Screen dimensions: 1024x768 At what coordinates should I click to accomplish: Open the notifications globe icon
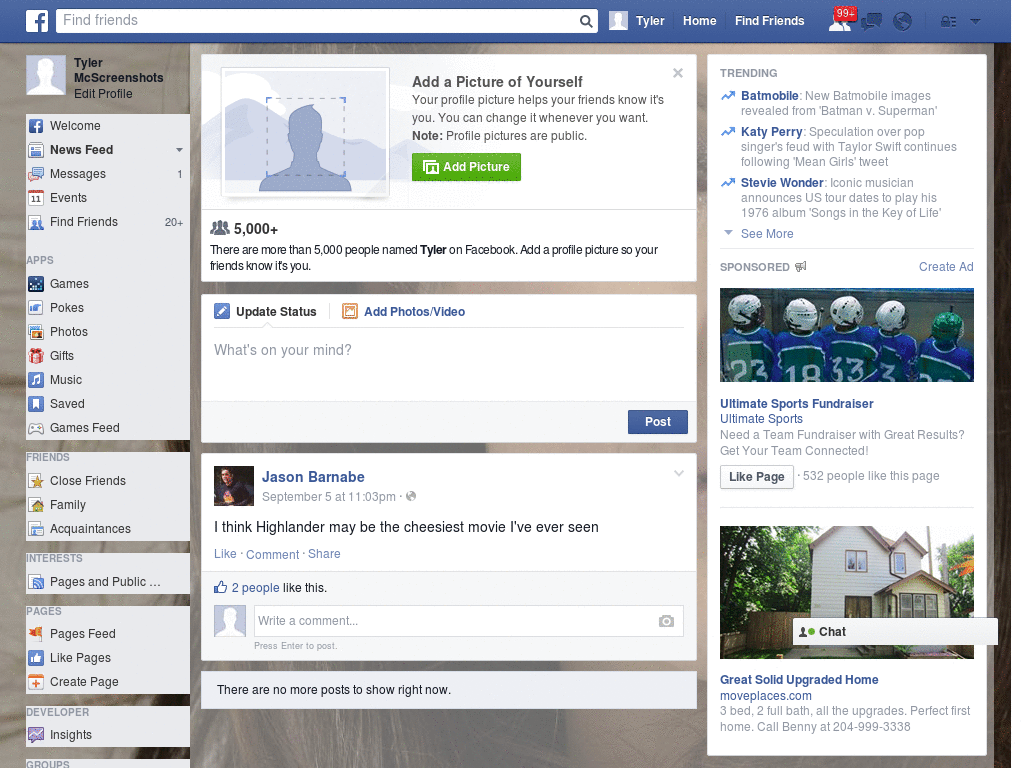point(902,21)
